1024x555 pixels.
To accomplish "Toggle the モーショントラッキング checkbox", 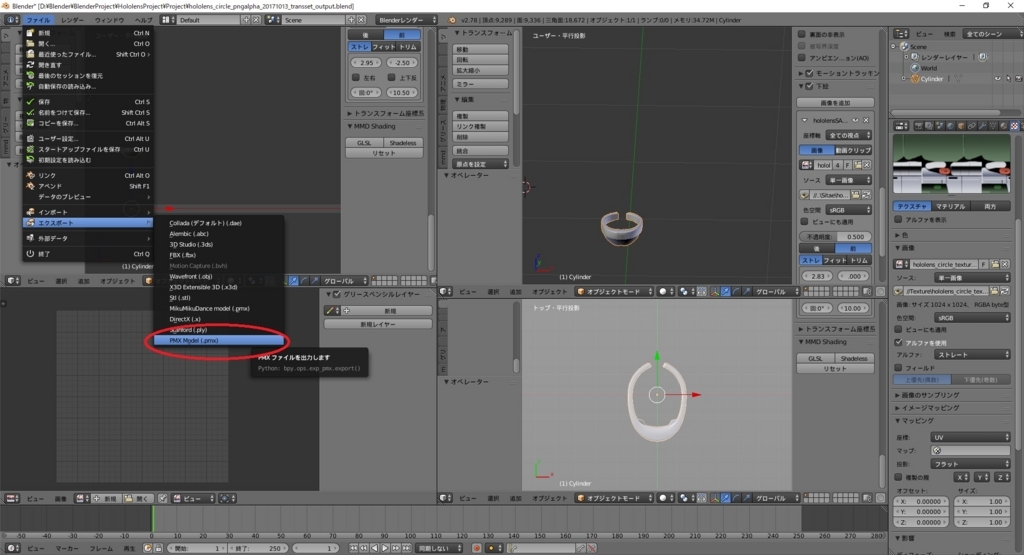I will tap(809, 73).
